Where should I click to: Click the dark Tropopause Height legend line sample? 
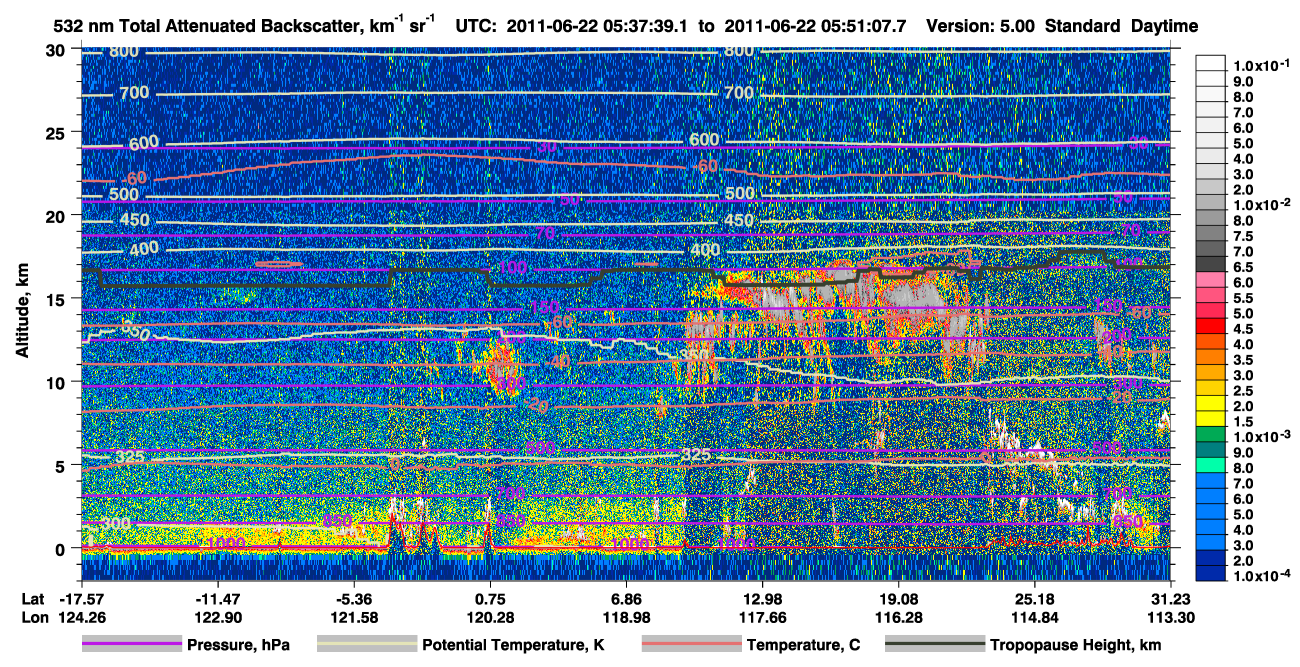(x=935, y=645)
